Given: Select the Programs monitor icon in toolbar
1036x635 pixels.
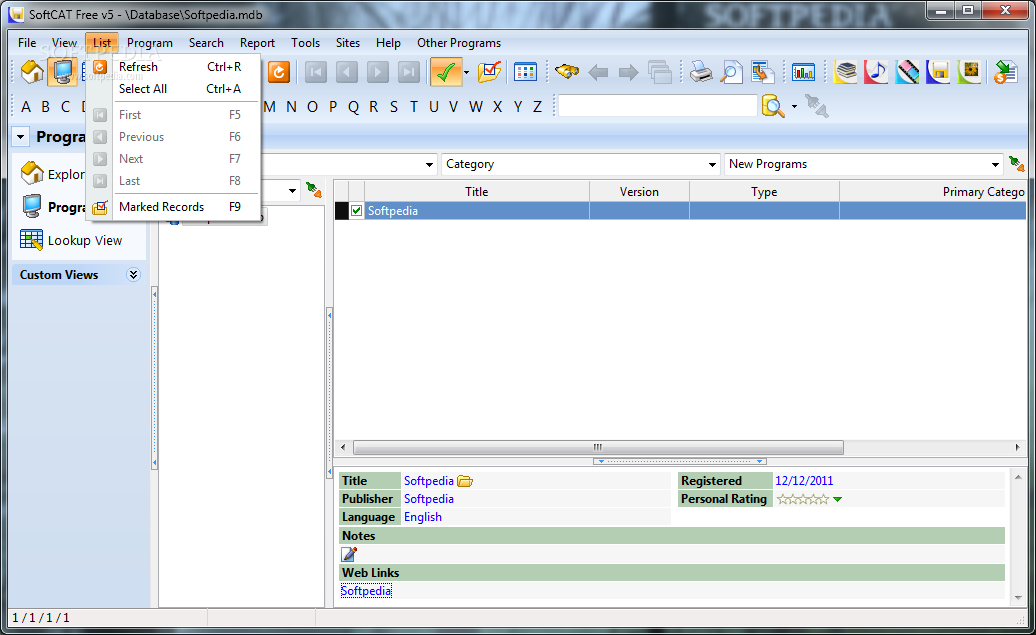Looking at the screenshot, I should [63, 72].
